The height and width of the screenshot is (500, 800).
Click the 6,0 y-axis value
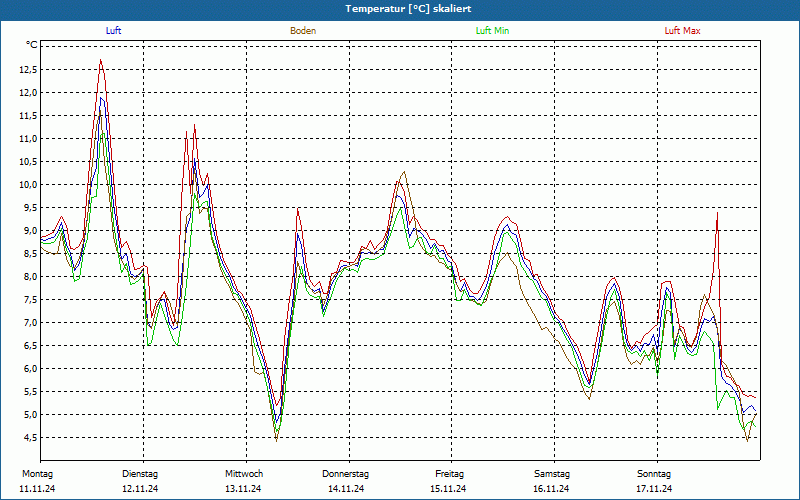(30, 368)
